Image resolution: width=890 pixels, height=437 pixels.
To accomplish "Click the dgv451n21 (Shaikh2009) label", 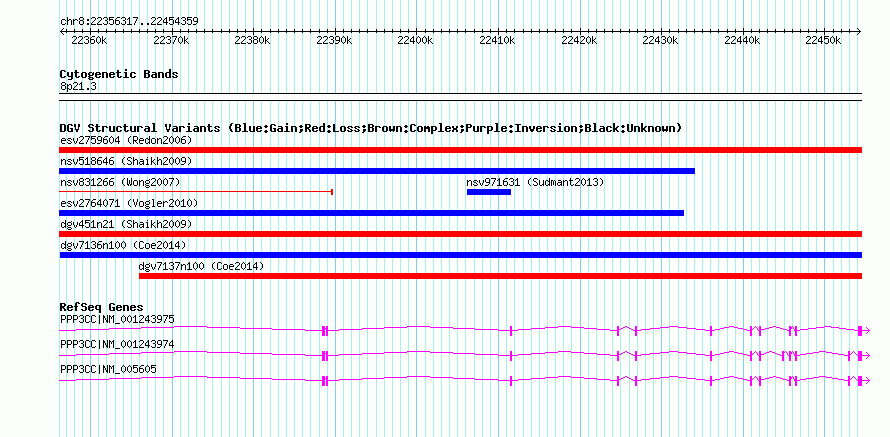I will tap(126, 224).
